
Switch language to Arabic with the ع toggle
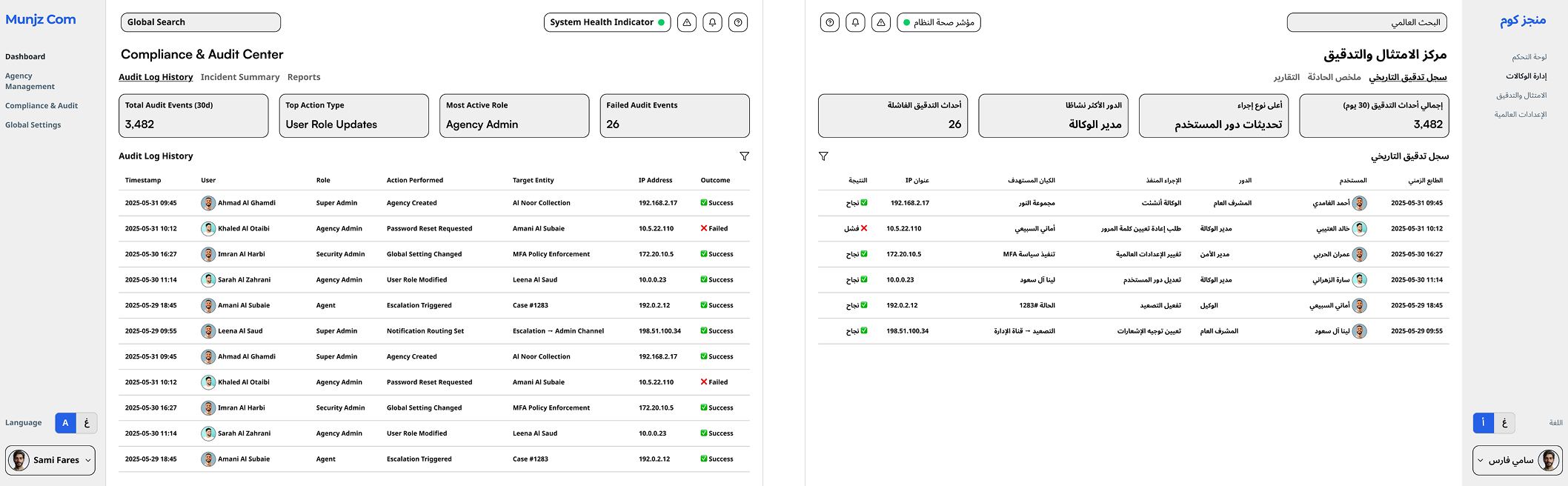point(87,423)
